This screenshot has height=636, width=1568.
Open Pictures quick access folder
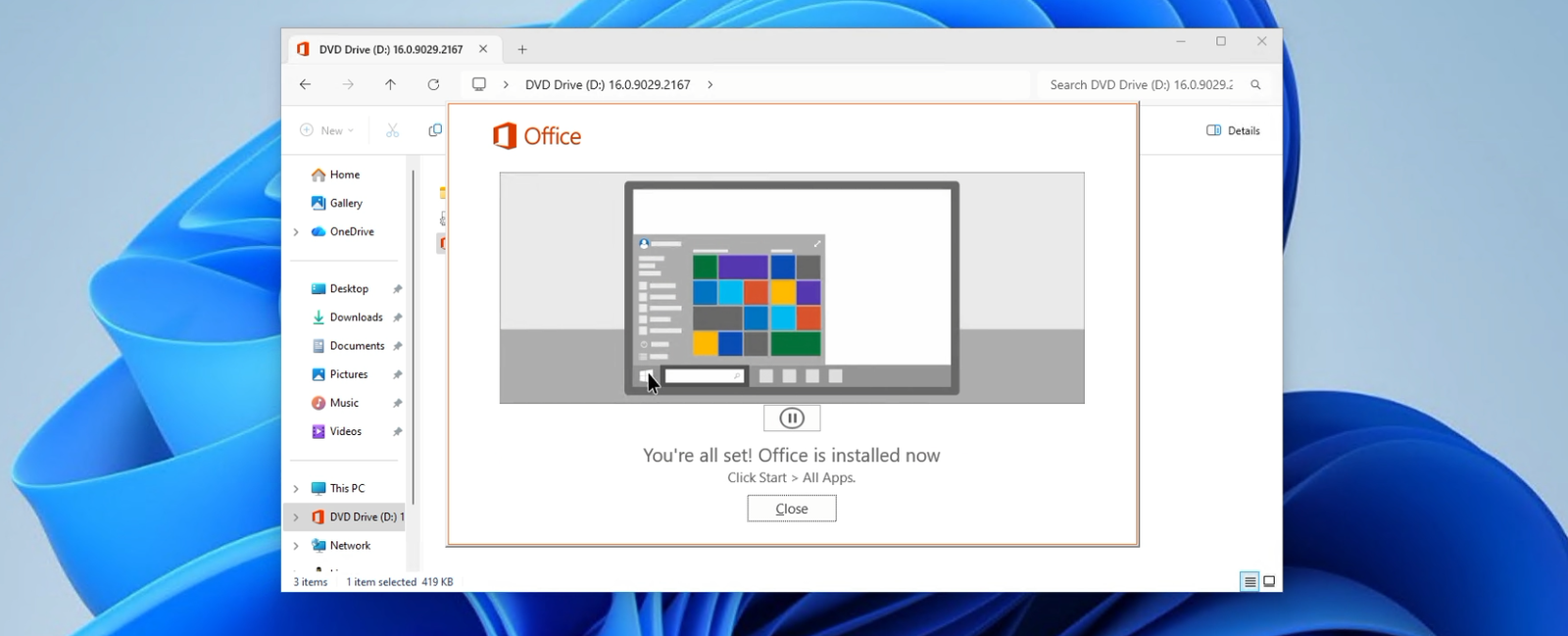[x=349, y=373]
